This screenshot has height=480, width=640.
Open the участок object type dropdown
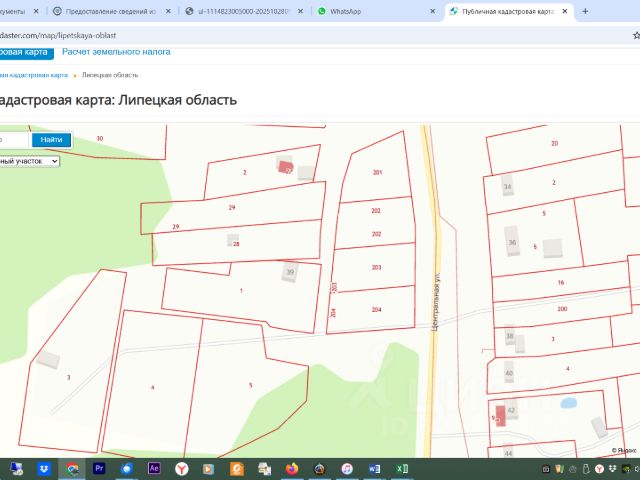coord(29,161)
